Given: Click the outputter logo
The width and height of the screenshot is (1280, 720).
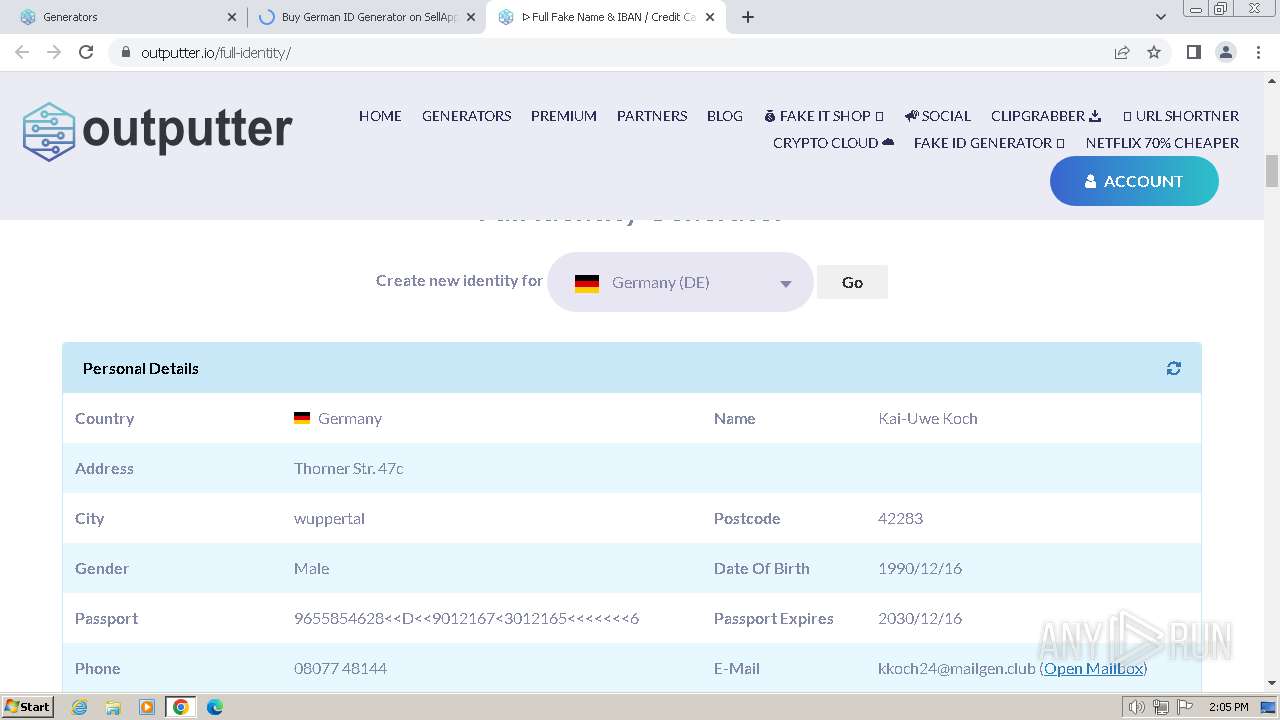Looking at the screenshot, I should click(x=158, y=131).
